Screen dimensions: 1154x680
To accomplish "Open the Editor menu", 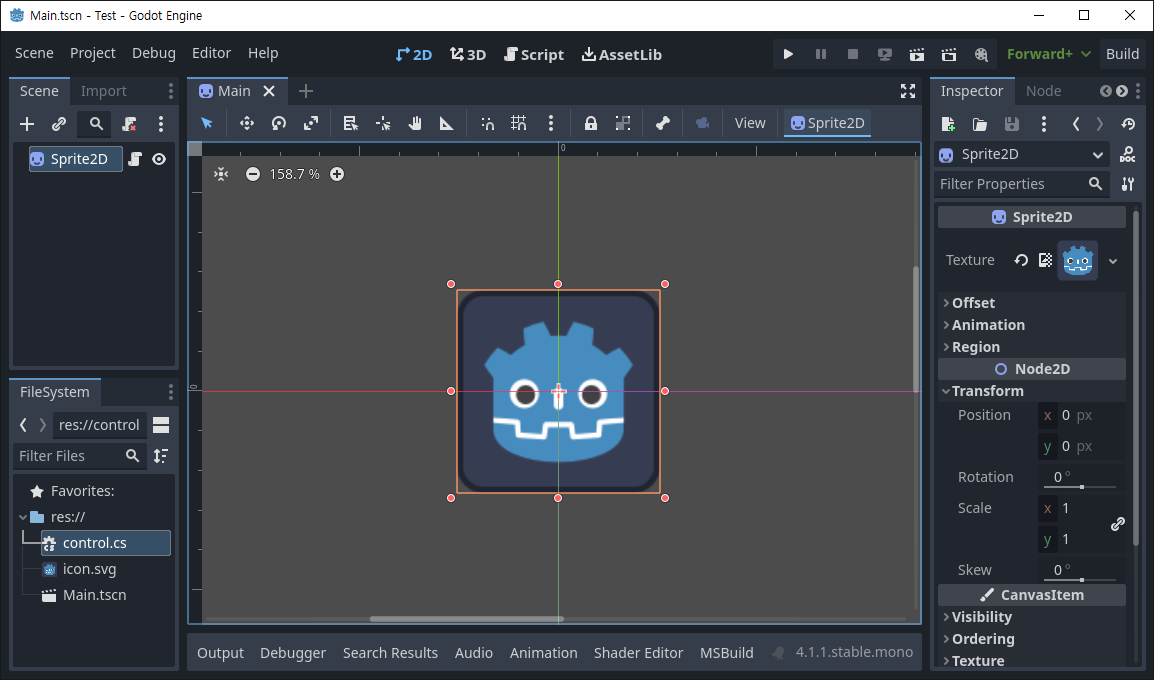I will (211, 53).
